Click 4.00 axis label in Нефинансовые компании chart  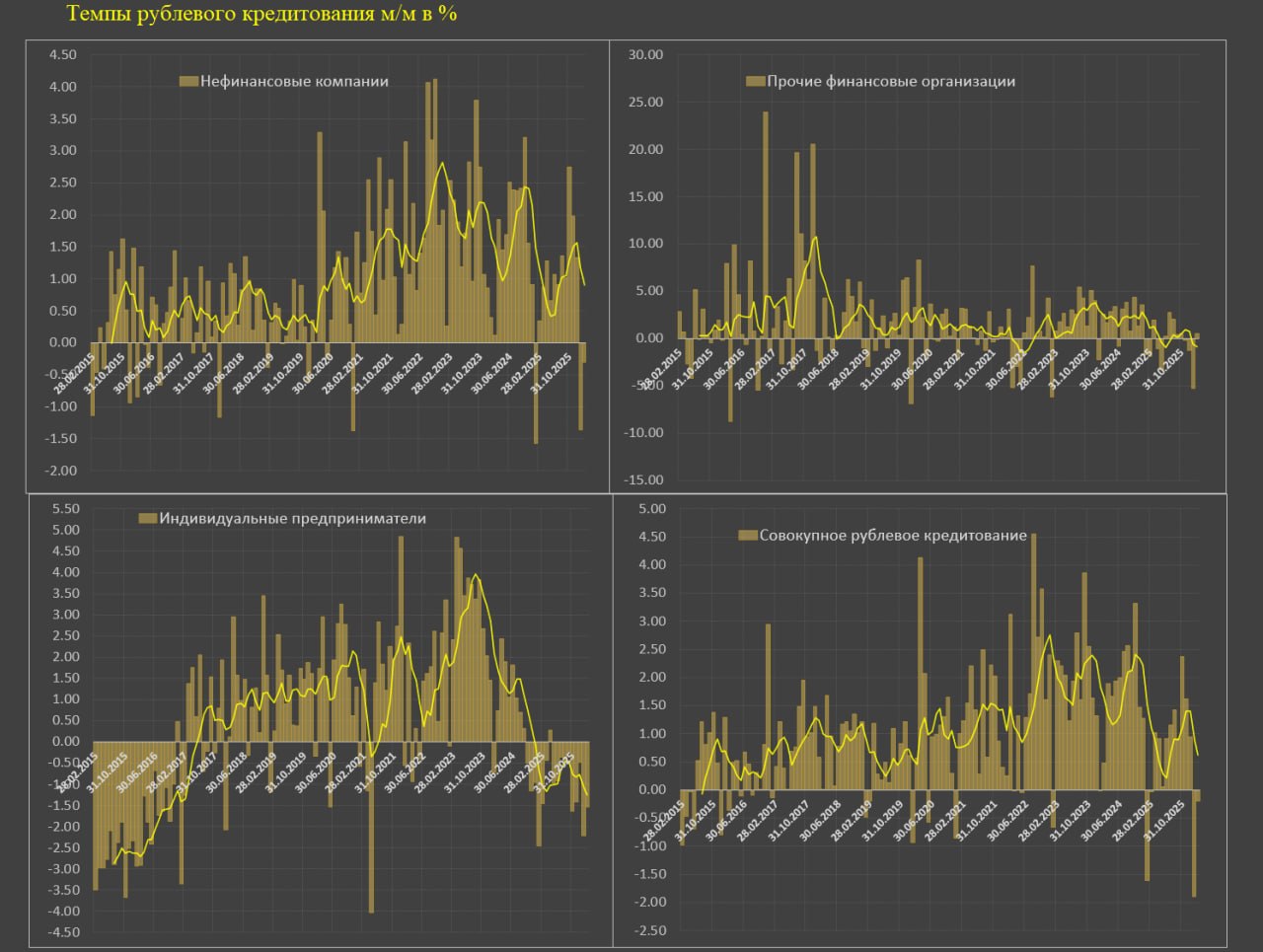tap(62, 87)
